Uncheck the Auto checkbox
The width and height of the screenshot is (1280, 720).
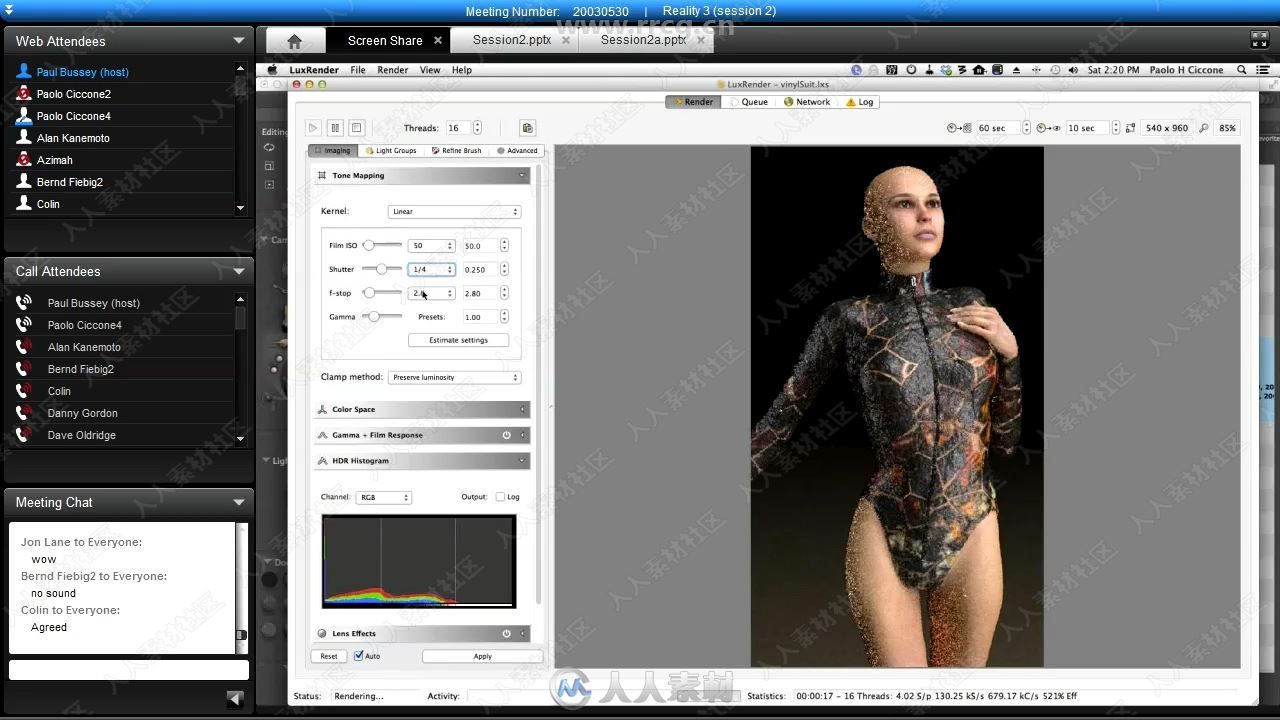359,656
